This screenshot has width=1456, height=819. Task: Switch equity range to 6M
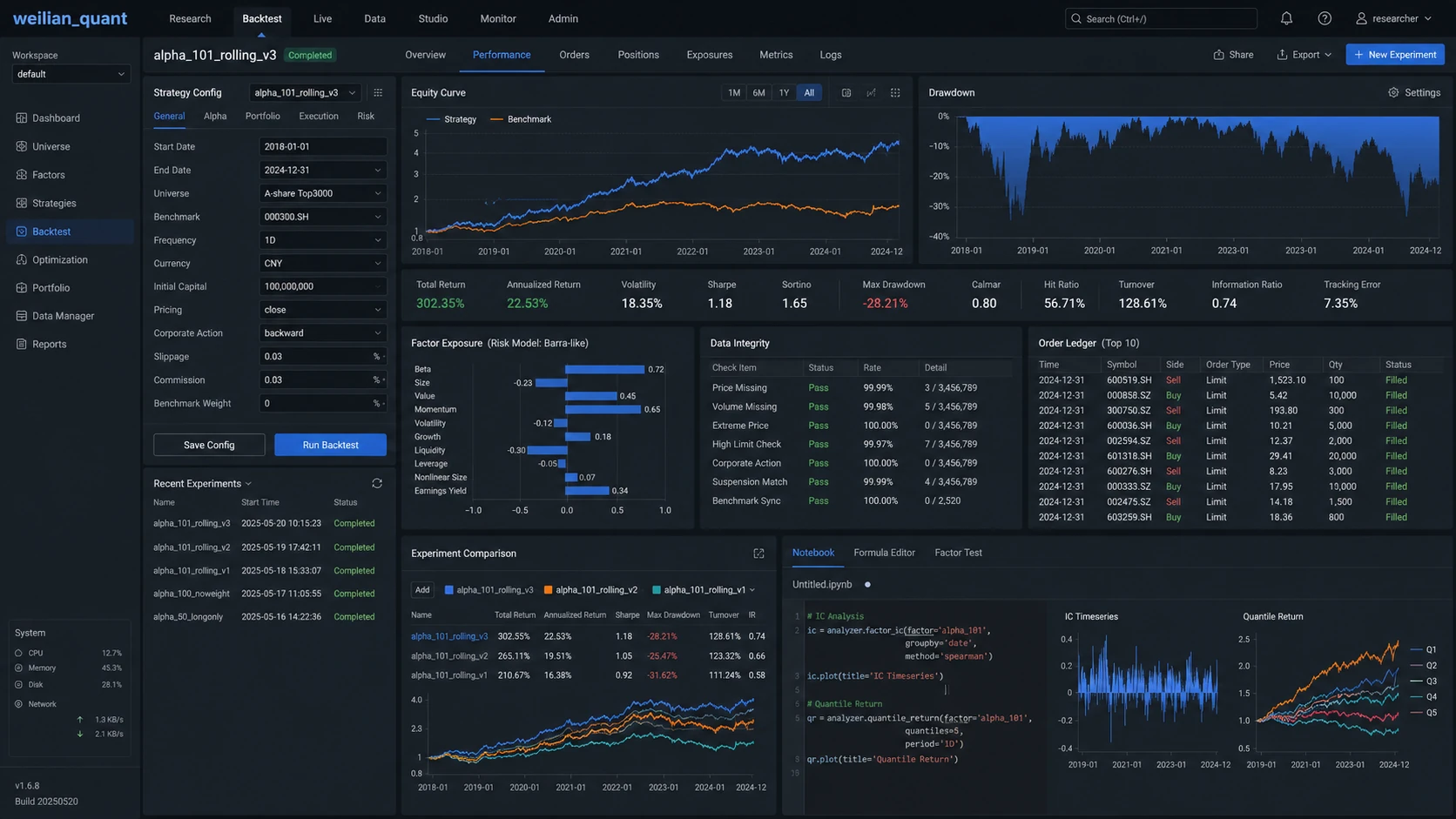(x=759, y=92)
